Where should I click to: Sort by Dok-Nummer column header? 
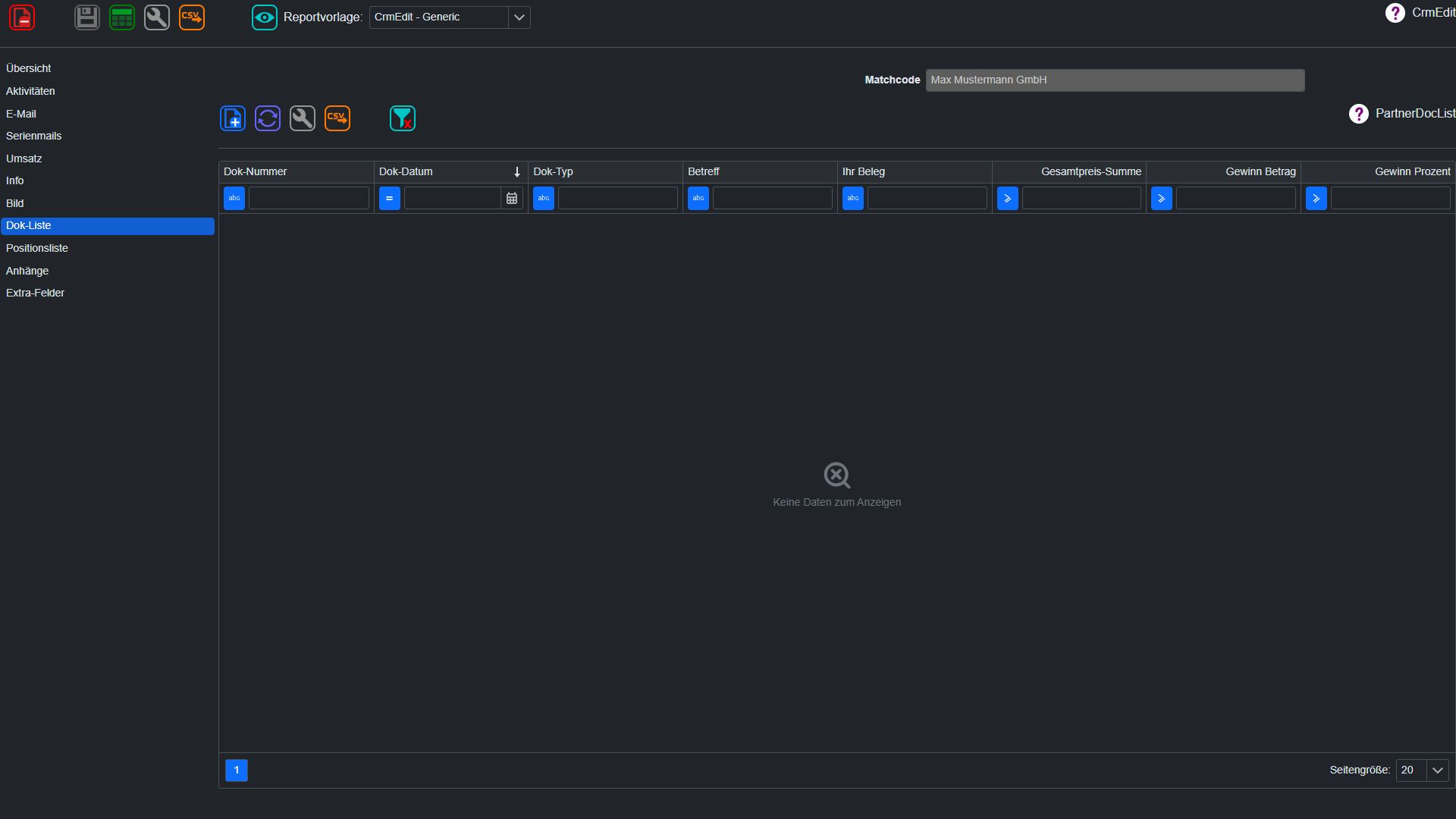[296, 171]
